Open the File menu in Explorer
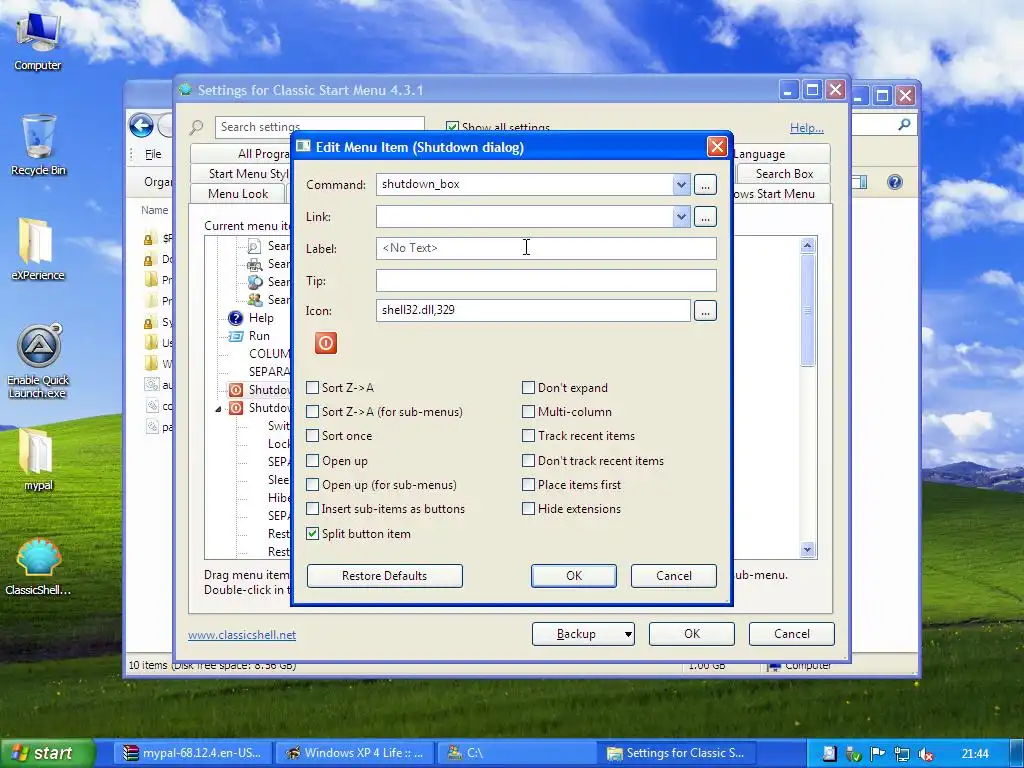Screen dimensions: 1024x768 pos(153,154)
